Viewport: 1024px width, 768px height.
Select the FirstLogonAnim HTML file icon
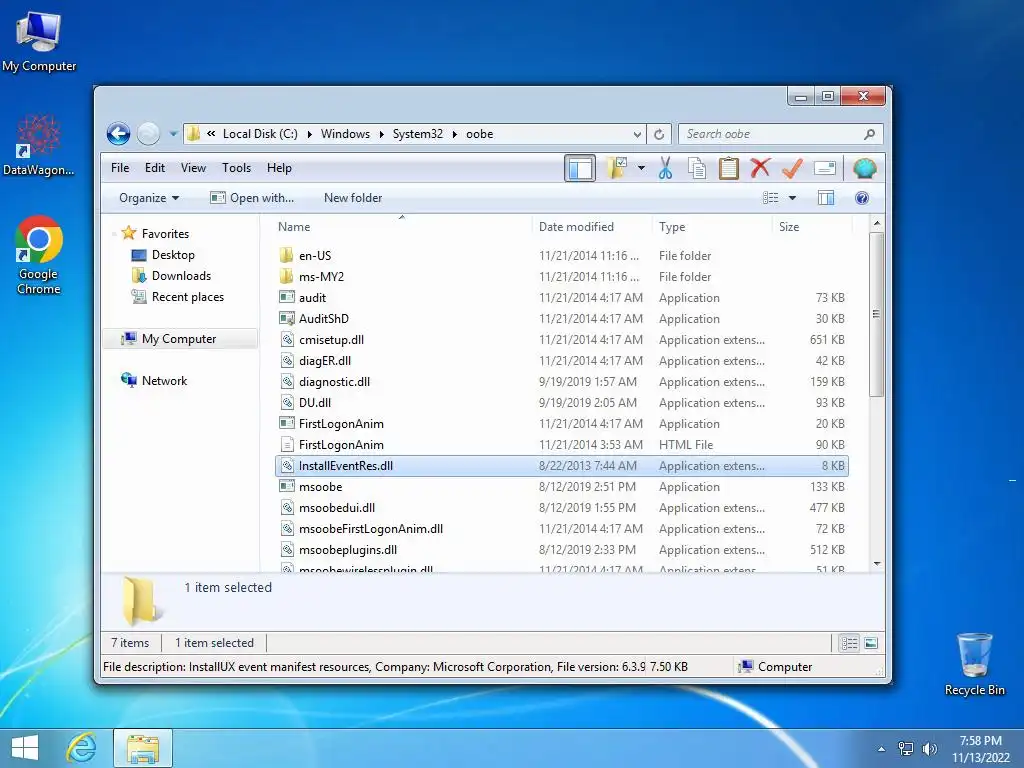tap(287, 445)
